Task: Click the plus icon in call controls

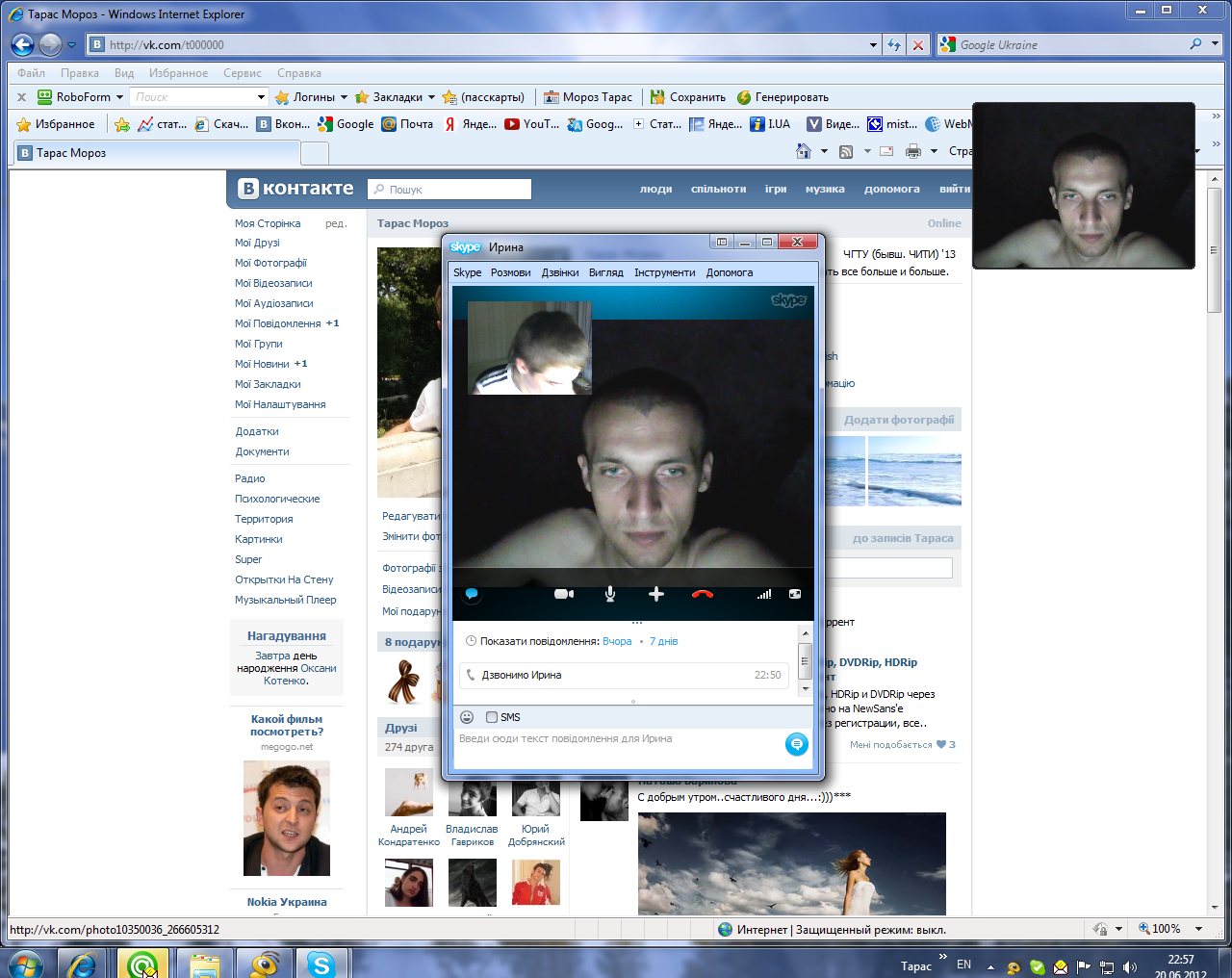Action: tap(656, 595)
